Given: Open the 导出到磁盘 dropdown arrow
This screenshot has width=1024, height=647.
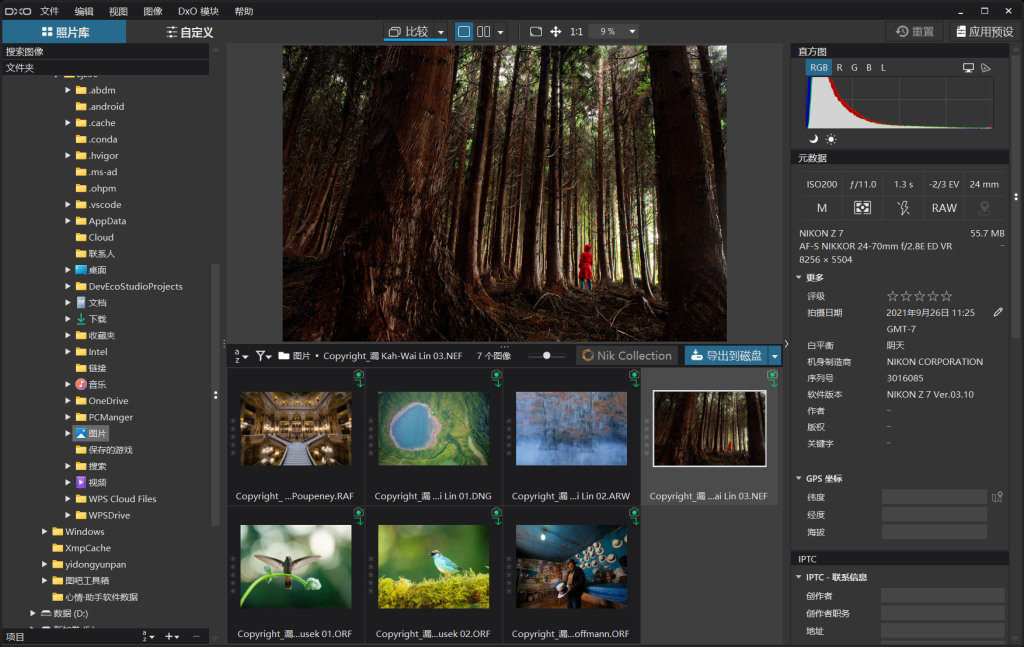Looking at the screenshot, I should (774, 355).
